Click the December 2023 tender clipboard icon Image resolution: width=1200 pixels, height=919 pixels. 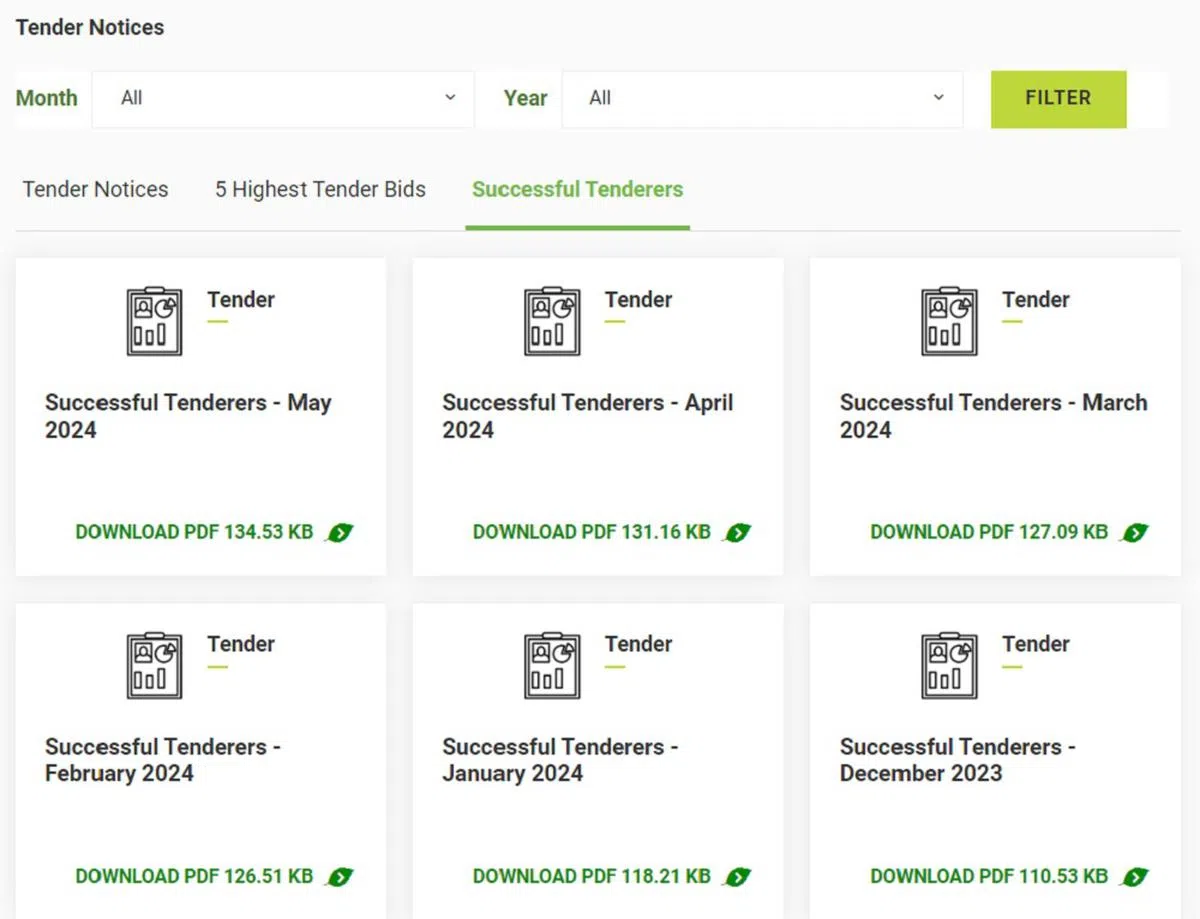[x=949, y=666]
